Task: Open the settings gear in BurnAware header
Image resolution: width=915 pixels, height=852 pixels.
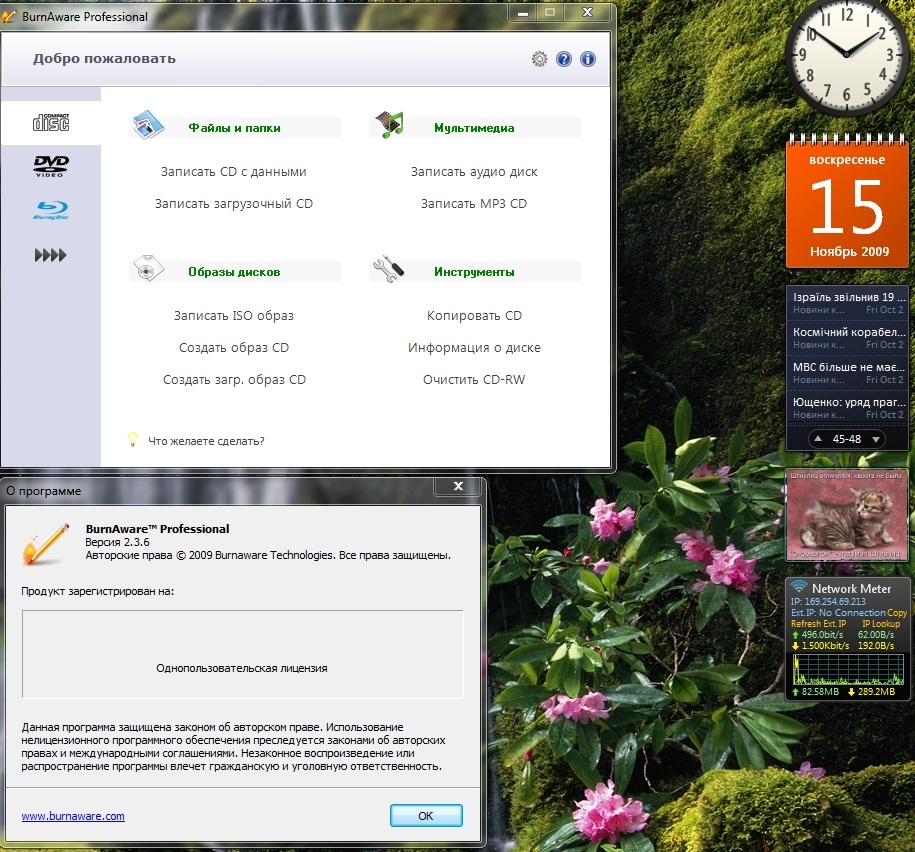Action: 539,59
